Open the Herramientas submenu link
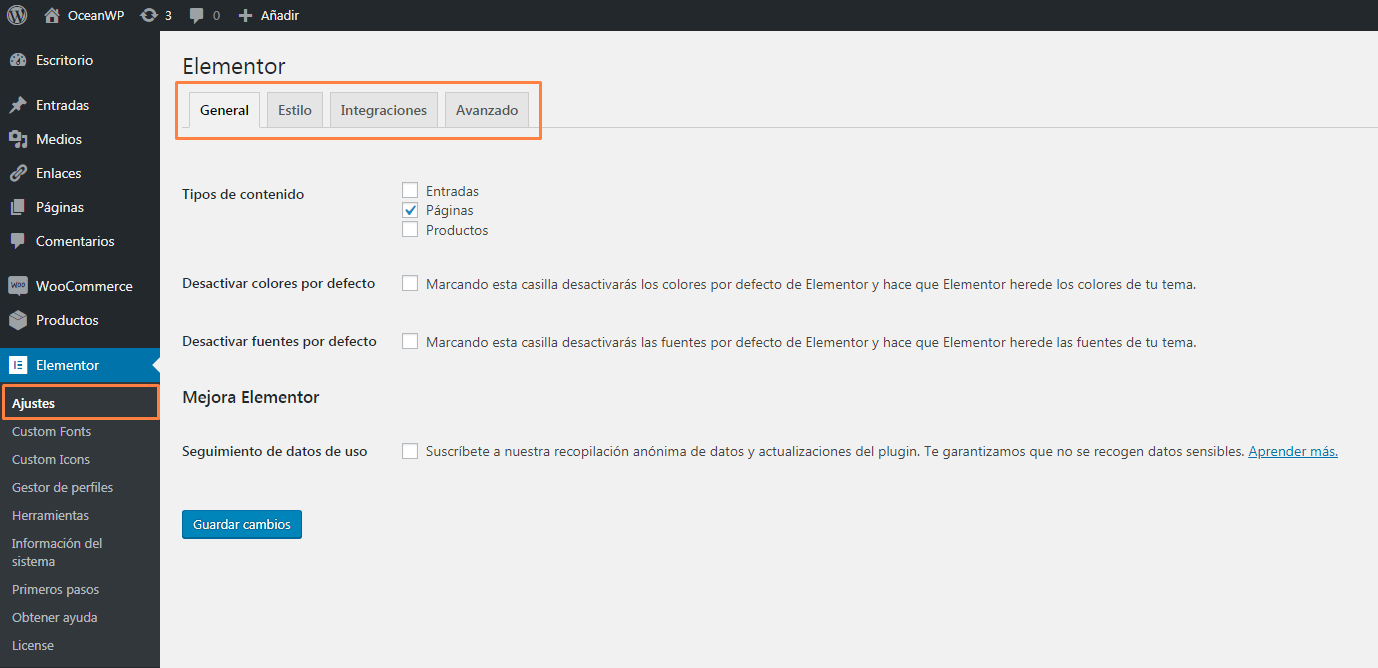Viewport: 1378px width, 668px height. point(50,515)
